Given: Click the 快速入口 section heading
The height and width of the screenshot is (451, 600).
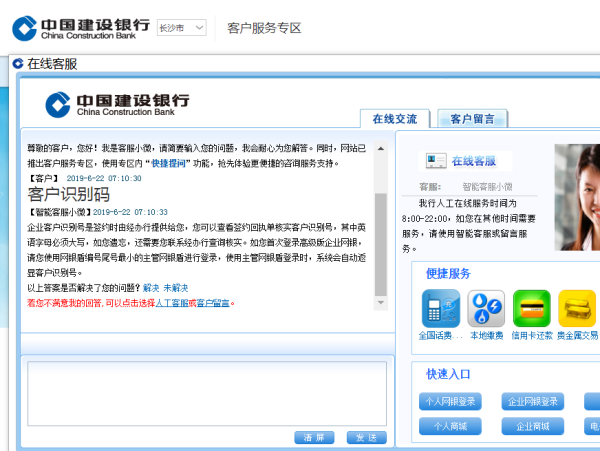Looking at the screenshot, I should point(448,374).
